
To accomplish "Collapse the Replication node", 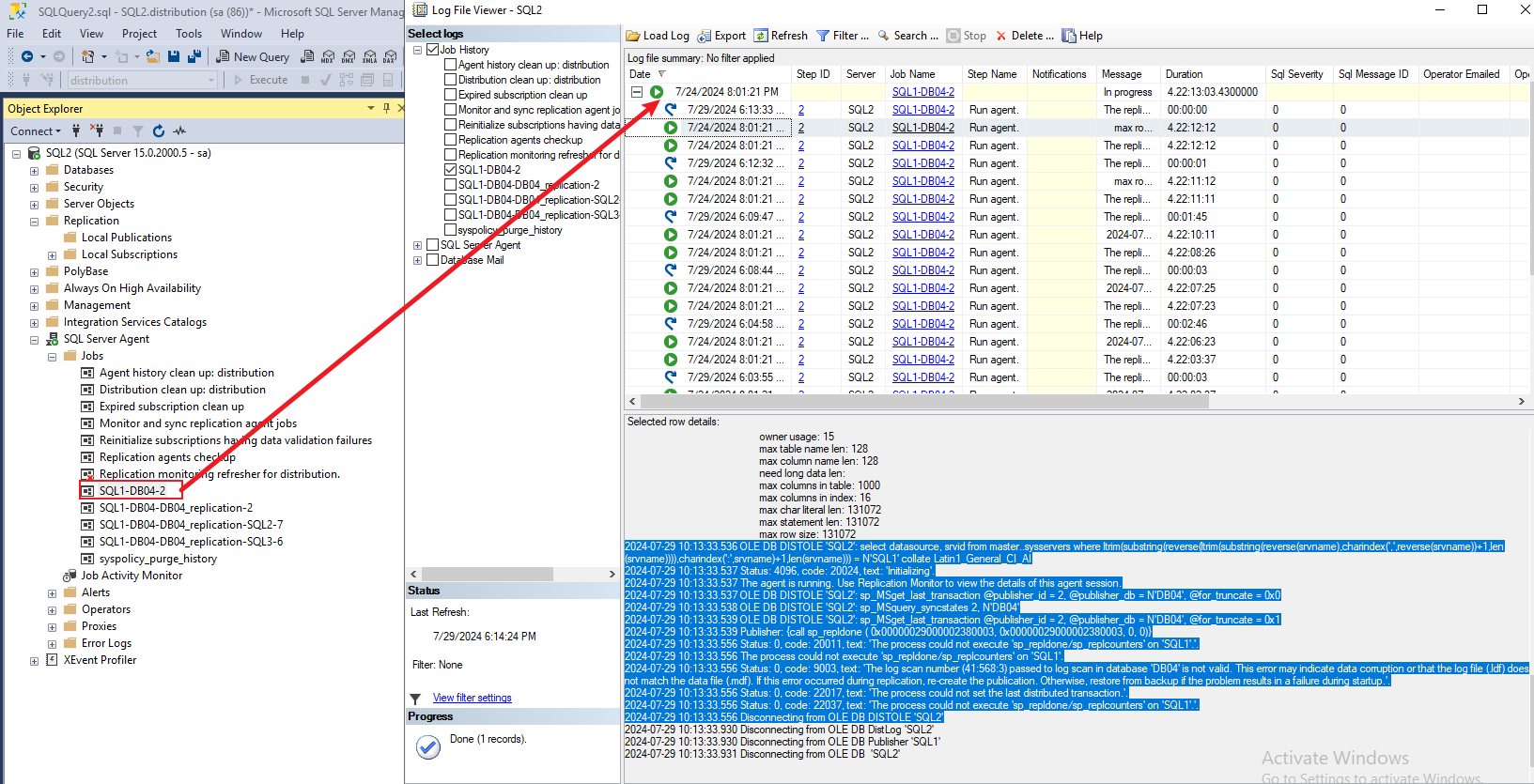I will 35,222.
